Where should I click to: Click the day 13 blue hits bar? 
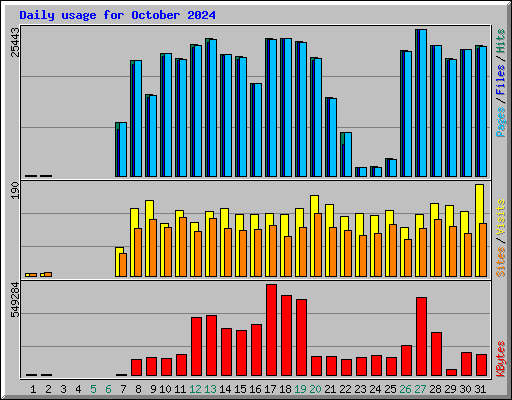(213, 108)
